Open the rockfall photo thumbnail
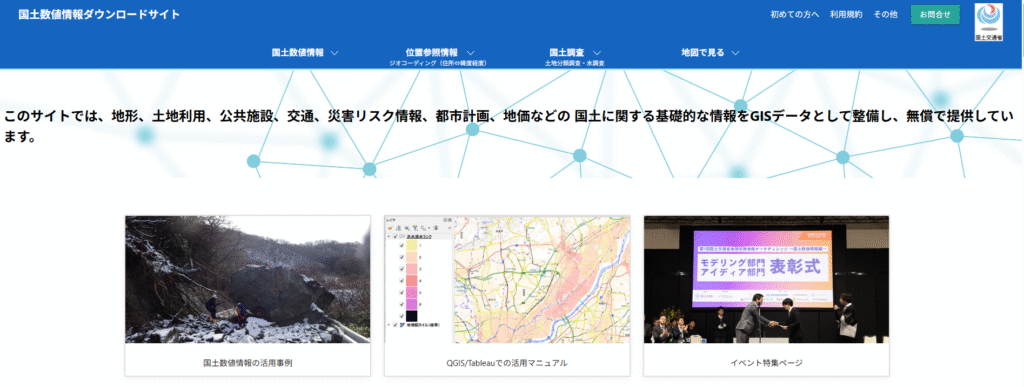The height and width of the screenshot is (387, 1024). (248, 279)
